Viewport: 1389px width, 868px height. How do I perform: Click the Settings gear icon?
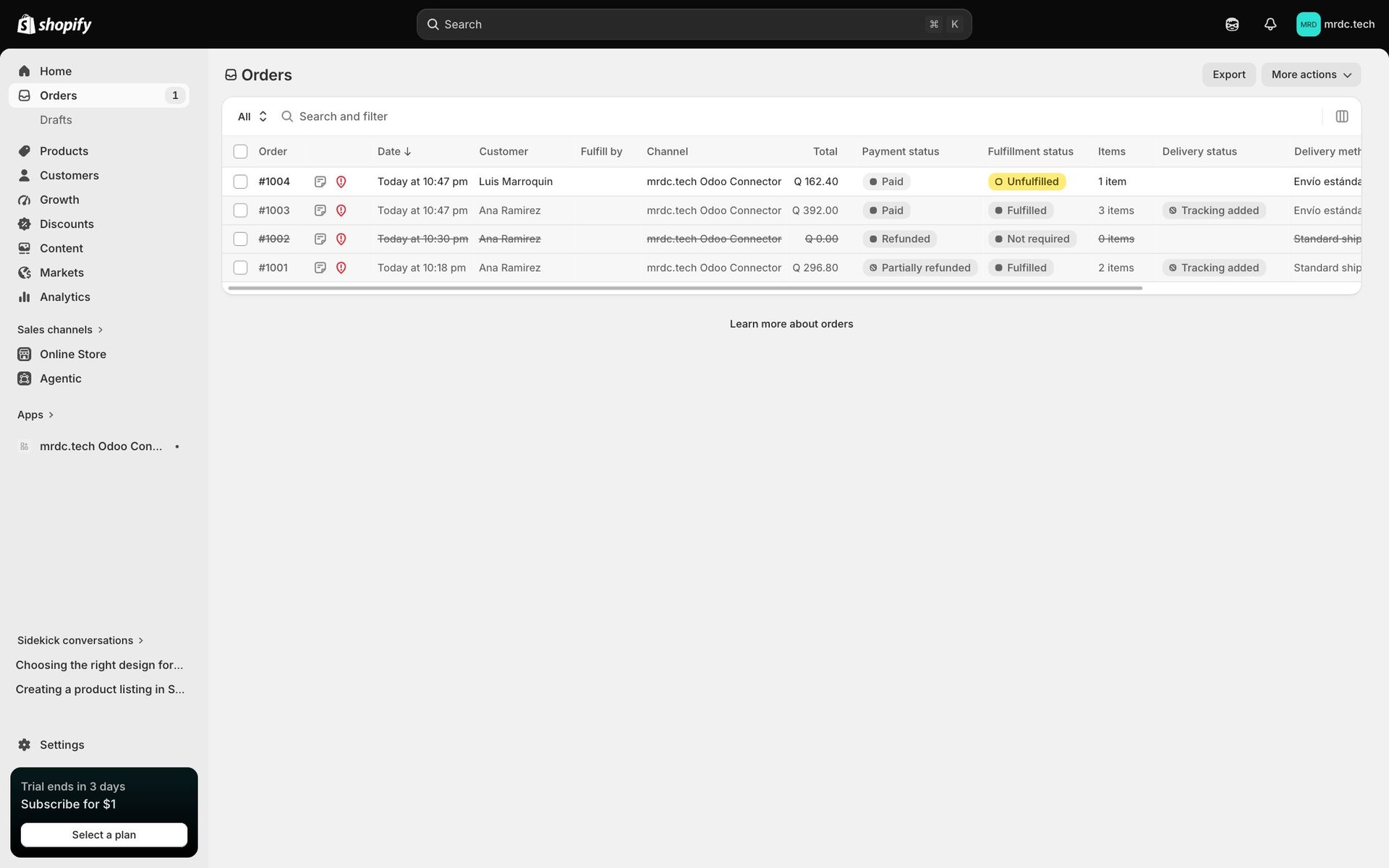pyautogui.click(x=25, y=745)
